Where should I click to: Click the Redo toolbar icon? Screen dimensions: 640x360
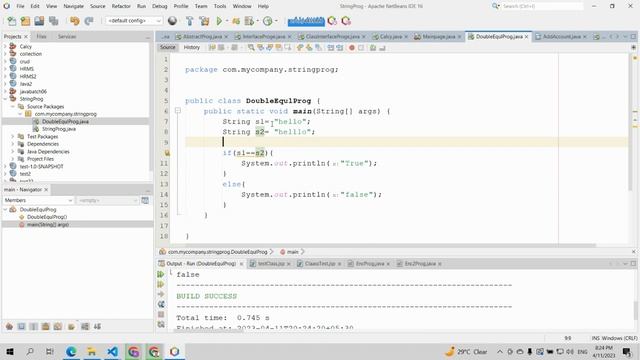[x=89, y=21]
